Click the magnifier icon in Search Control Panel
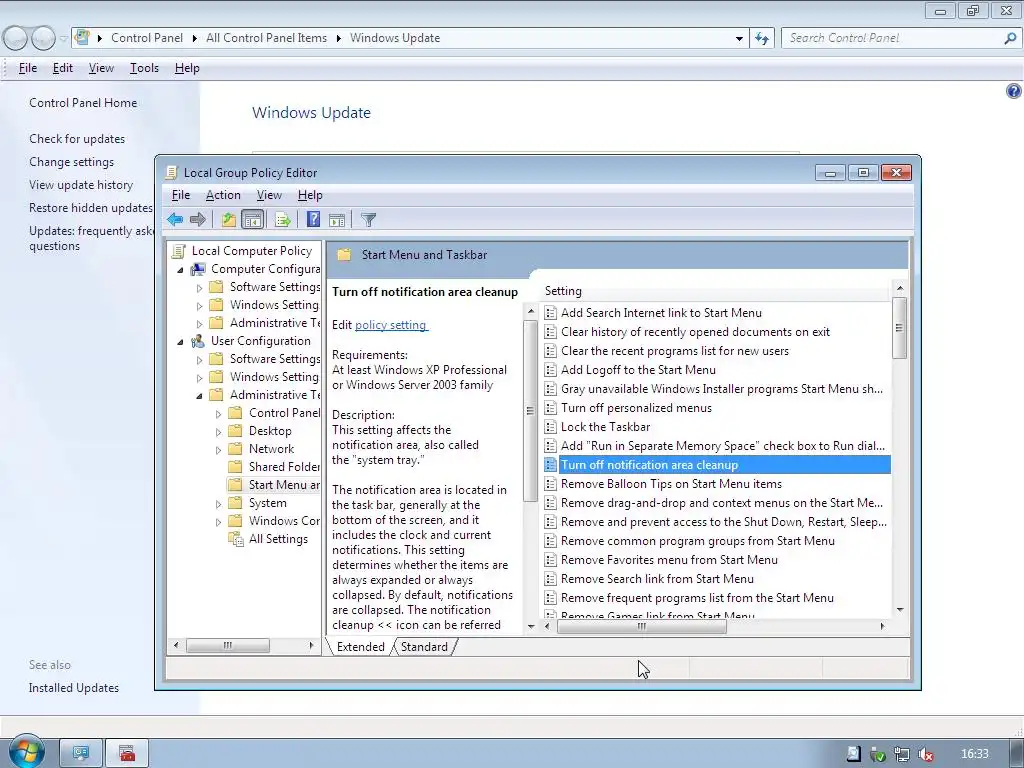The image size is (1024, 768). (1010, 38)
